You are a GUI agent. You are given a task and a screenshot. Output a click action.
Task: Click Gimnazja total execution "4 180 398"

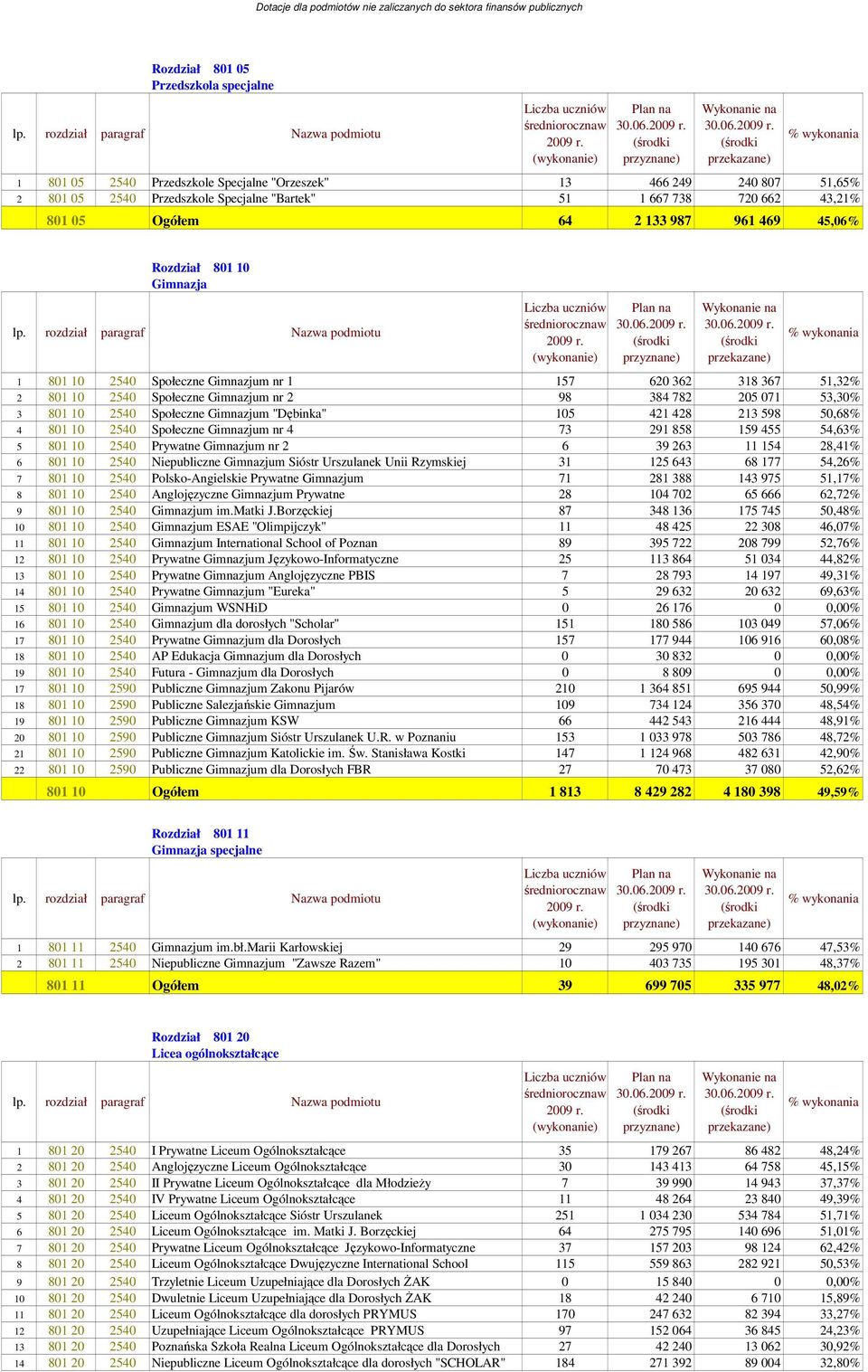(x=751, y=794)
